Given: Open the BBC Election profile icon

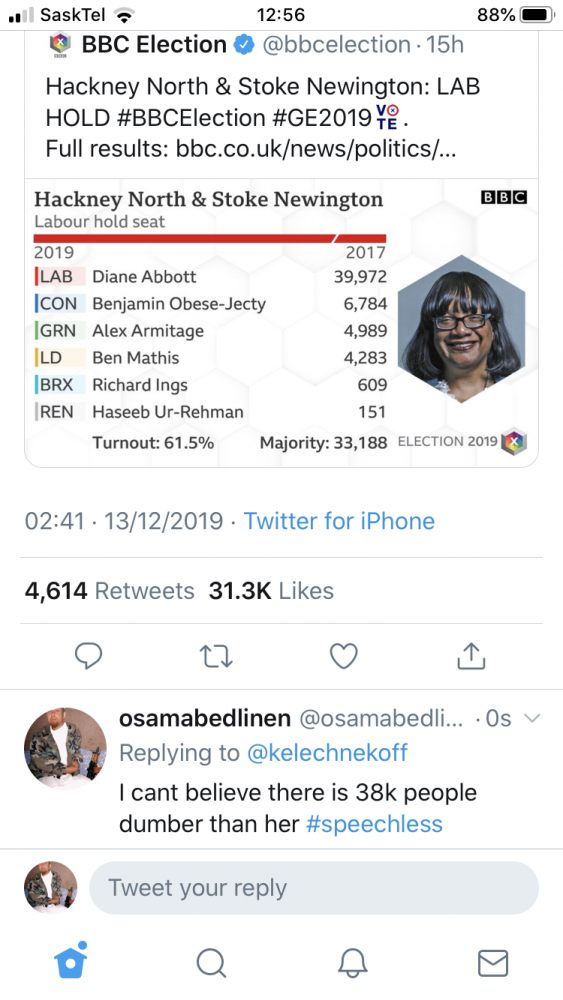Looking at the screenshot, I should click(61, 45).
